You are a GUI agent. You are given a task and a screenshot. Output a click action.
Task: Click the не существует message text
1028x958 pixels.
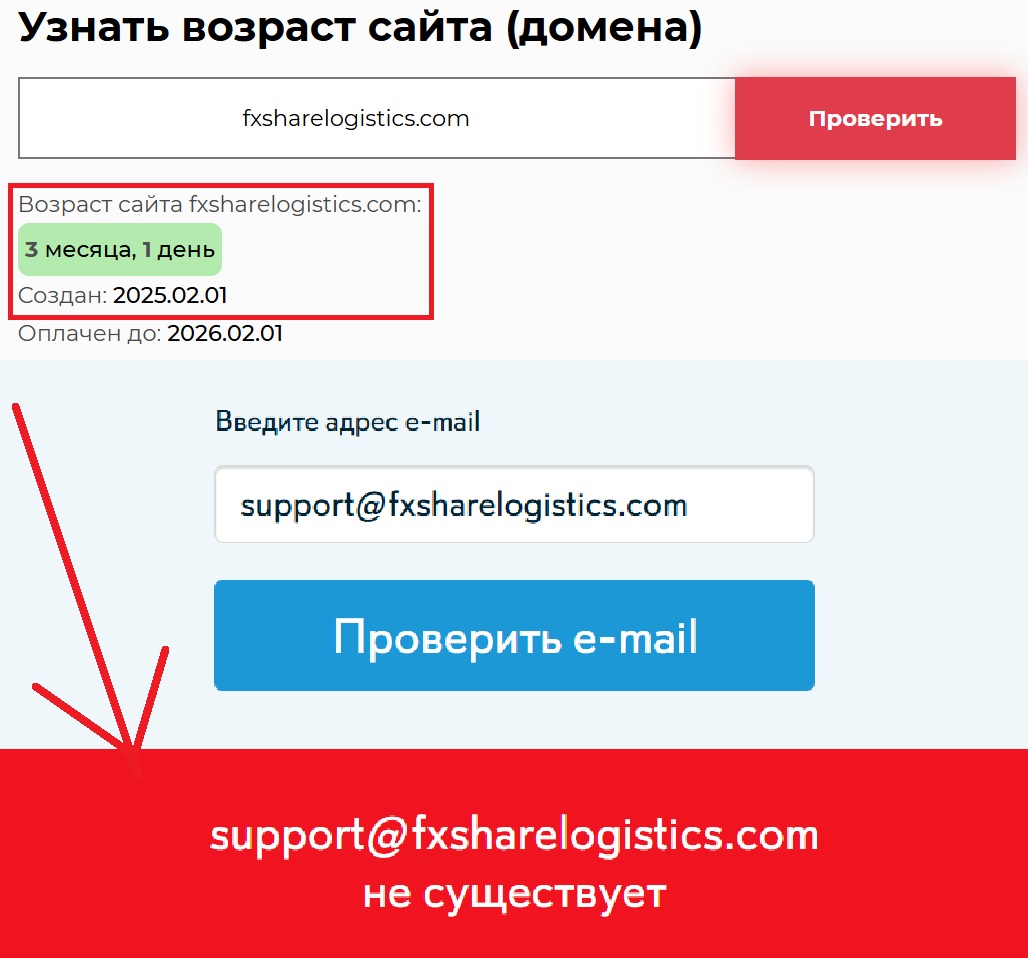(514, 894)
